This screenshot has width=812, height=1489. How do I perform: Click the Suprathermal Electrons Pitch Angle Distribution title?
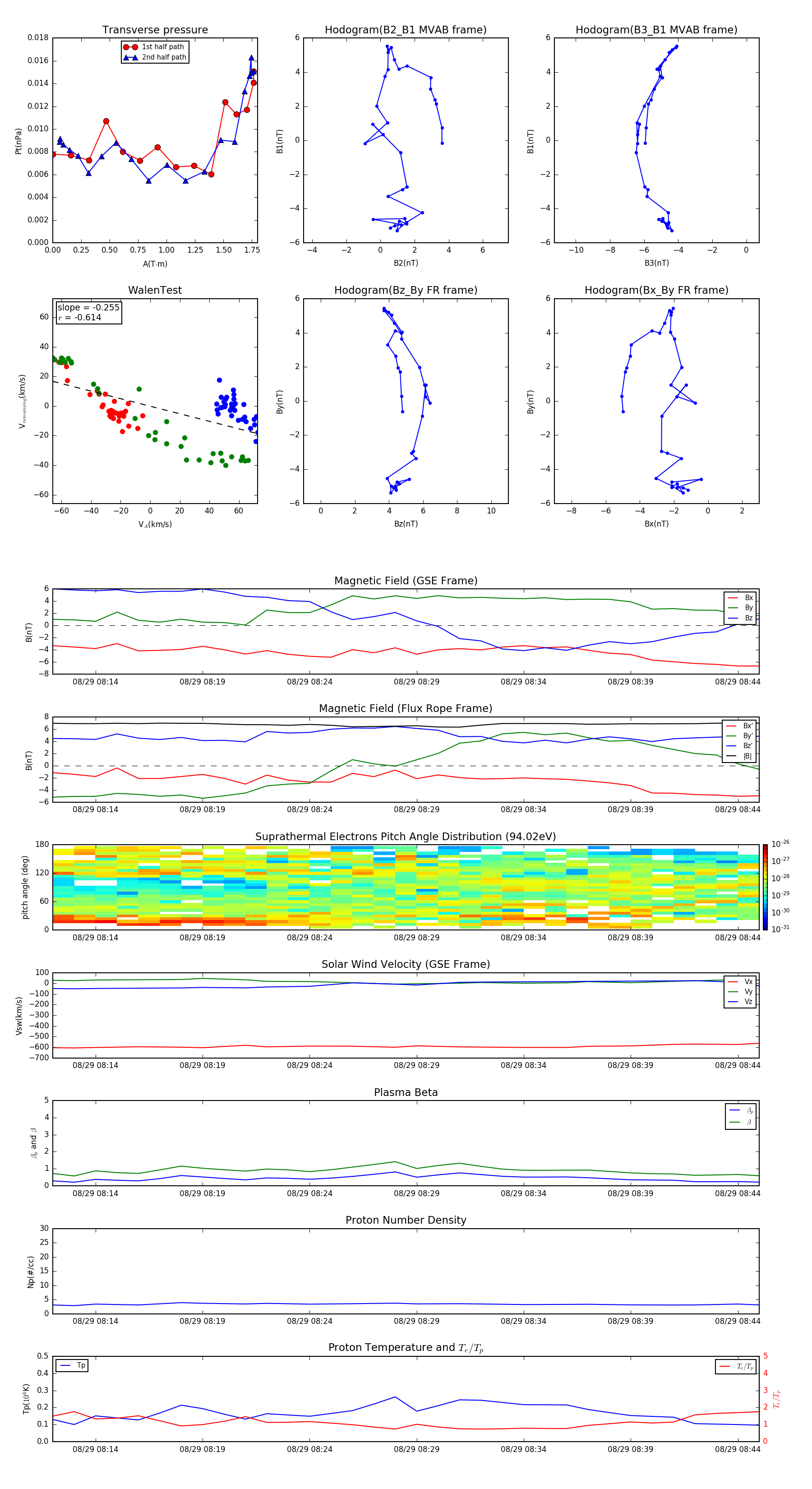406,837
